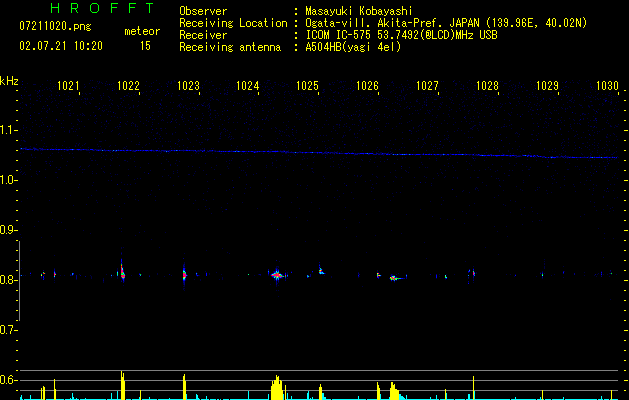Click time axis label 1021
Image resolution: width=629 pixels, height=400 pixels.
click(x=68, y=85)
